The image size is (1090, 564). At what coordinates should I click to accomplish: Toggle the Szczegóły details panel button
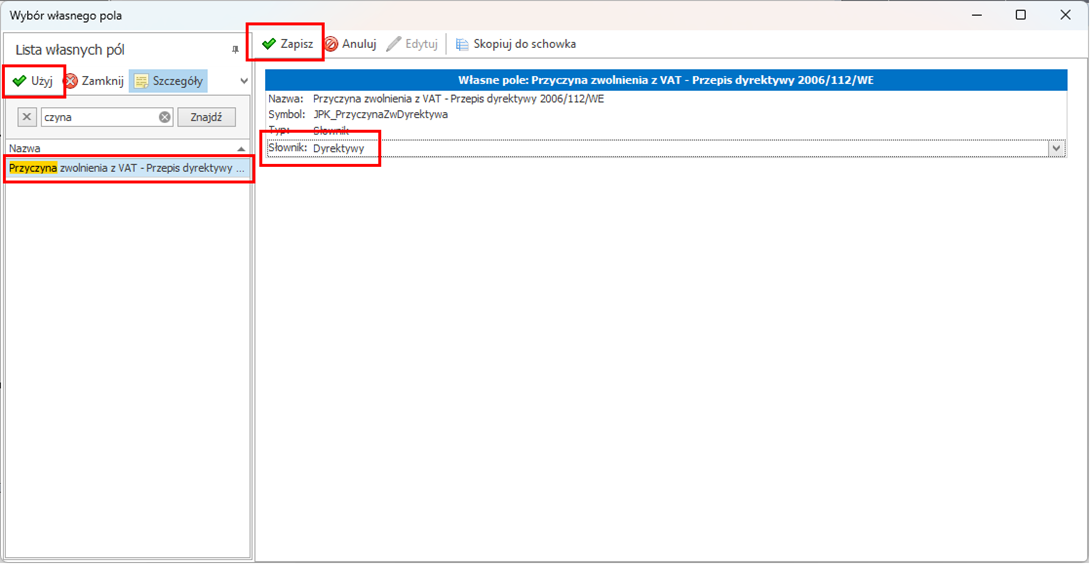(x=168, y=81)
